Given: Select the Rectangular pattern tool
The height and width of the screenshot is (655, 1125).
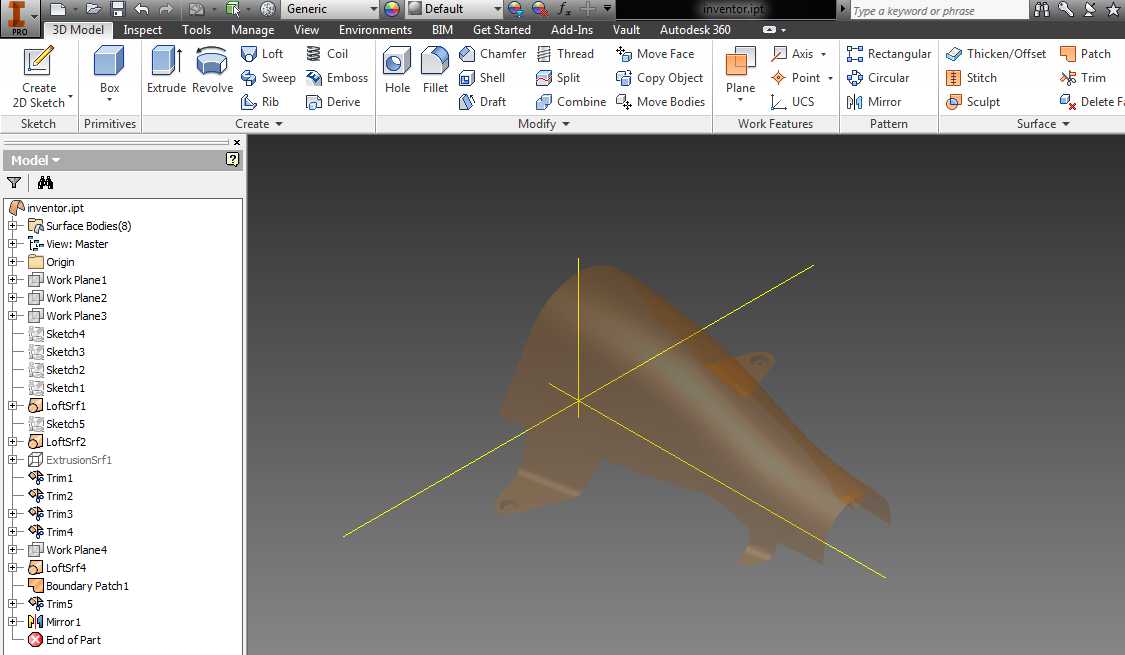Looking at the screenshot, I should (x=888, y=54).
